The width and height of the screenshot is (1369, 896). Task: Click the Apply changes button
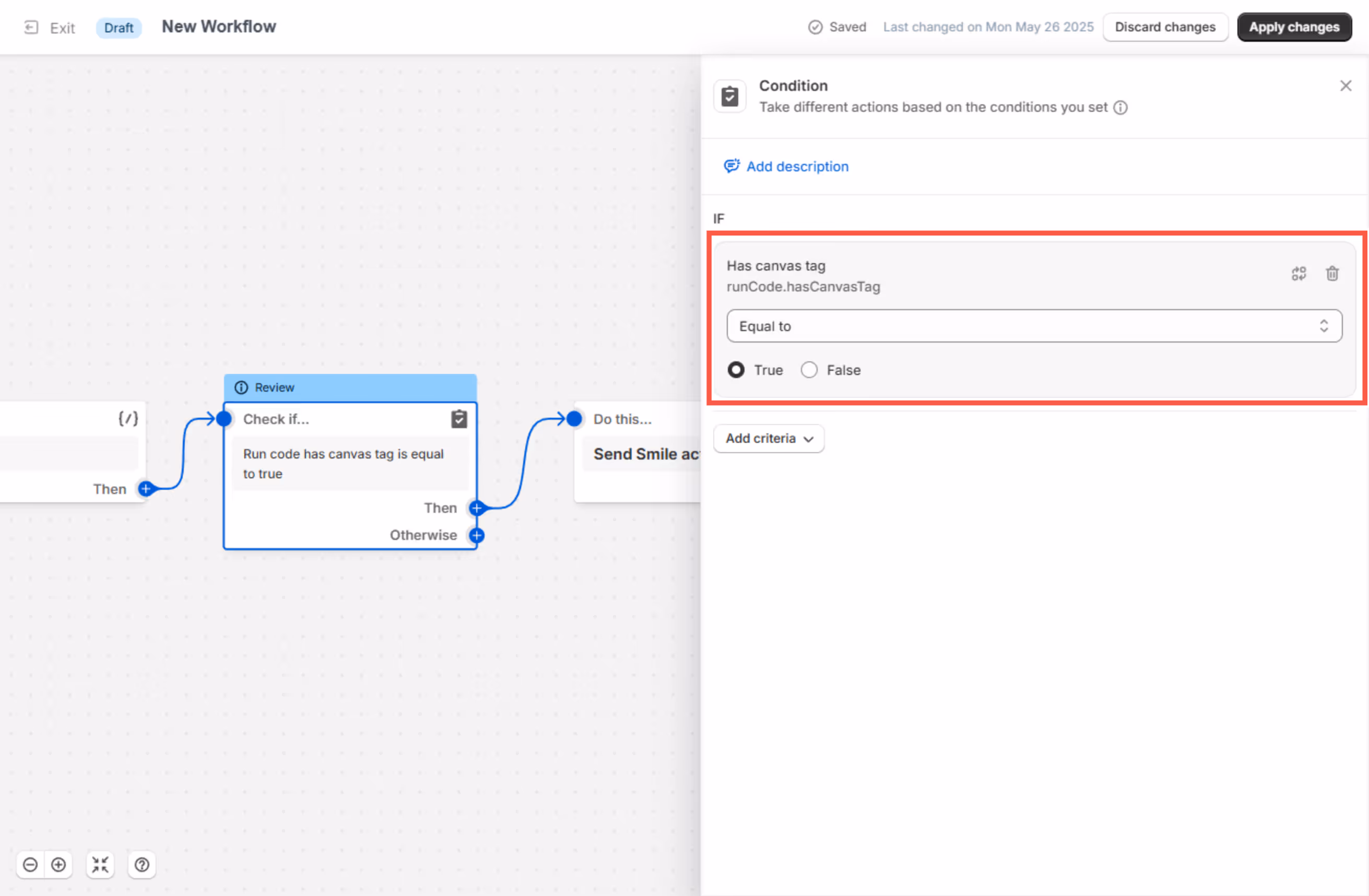click(1294, 27)
